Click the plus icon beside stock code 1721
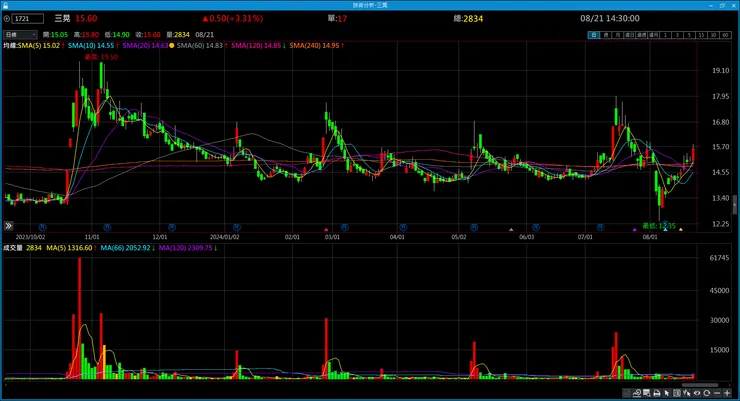Screen dimensions: 740x401 [x=7, y=18]
